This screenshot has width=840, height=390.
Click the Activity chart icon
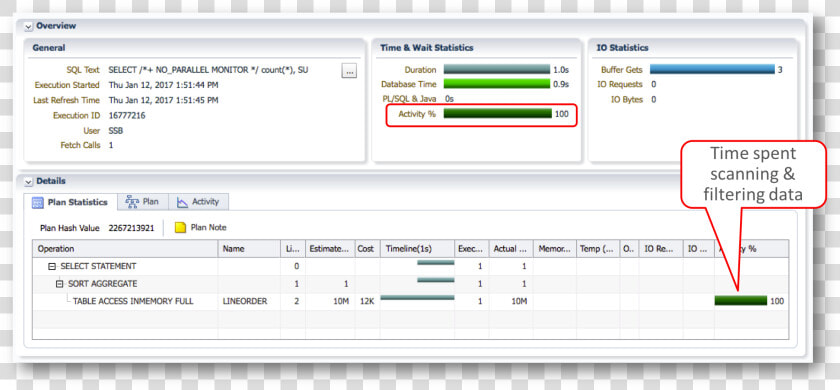[x=182, y=202]
